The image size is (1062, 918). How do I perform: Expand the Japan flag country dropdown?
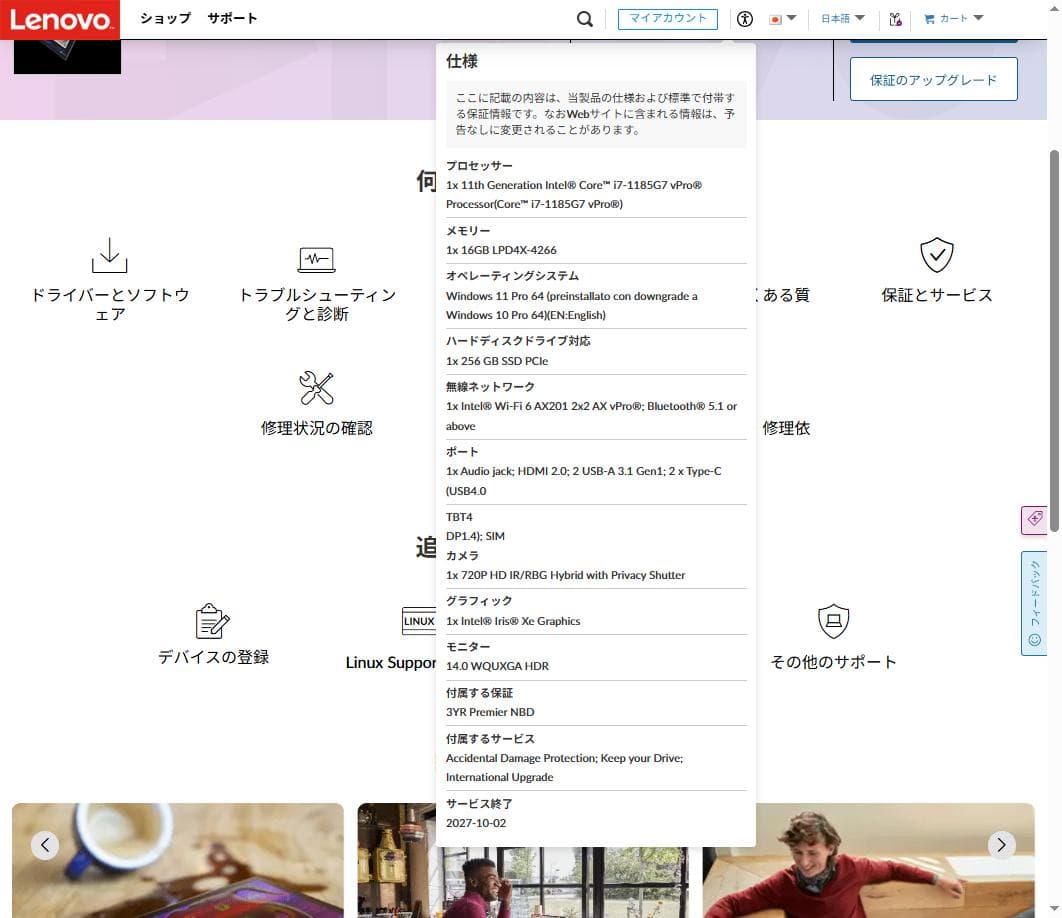(x=782, y=19)
